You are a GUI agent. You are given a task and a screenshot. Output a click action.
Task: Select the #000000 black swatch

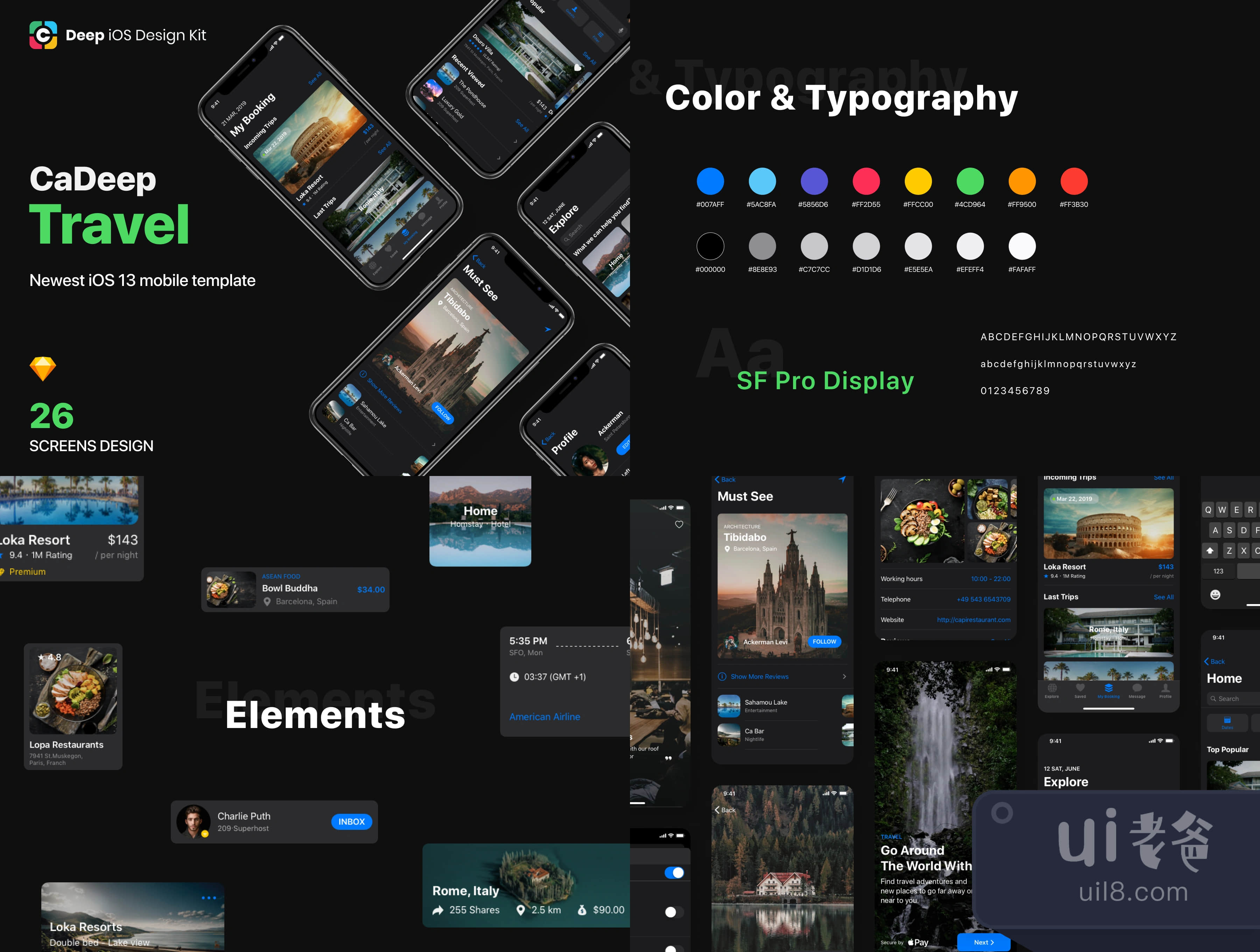pos(710,246)
